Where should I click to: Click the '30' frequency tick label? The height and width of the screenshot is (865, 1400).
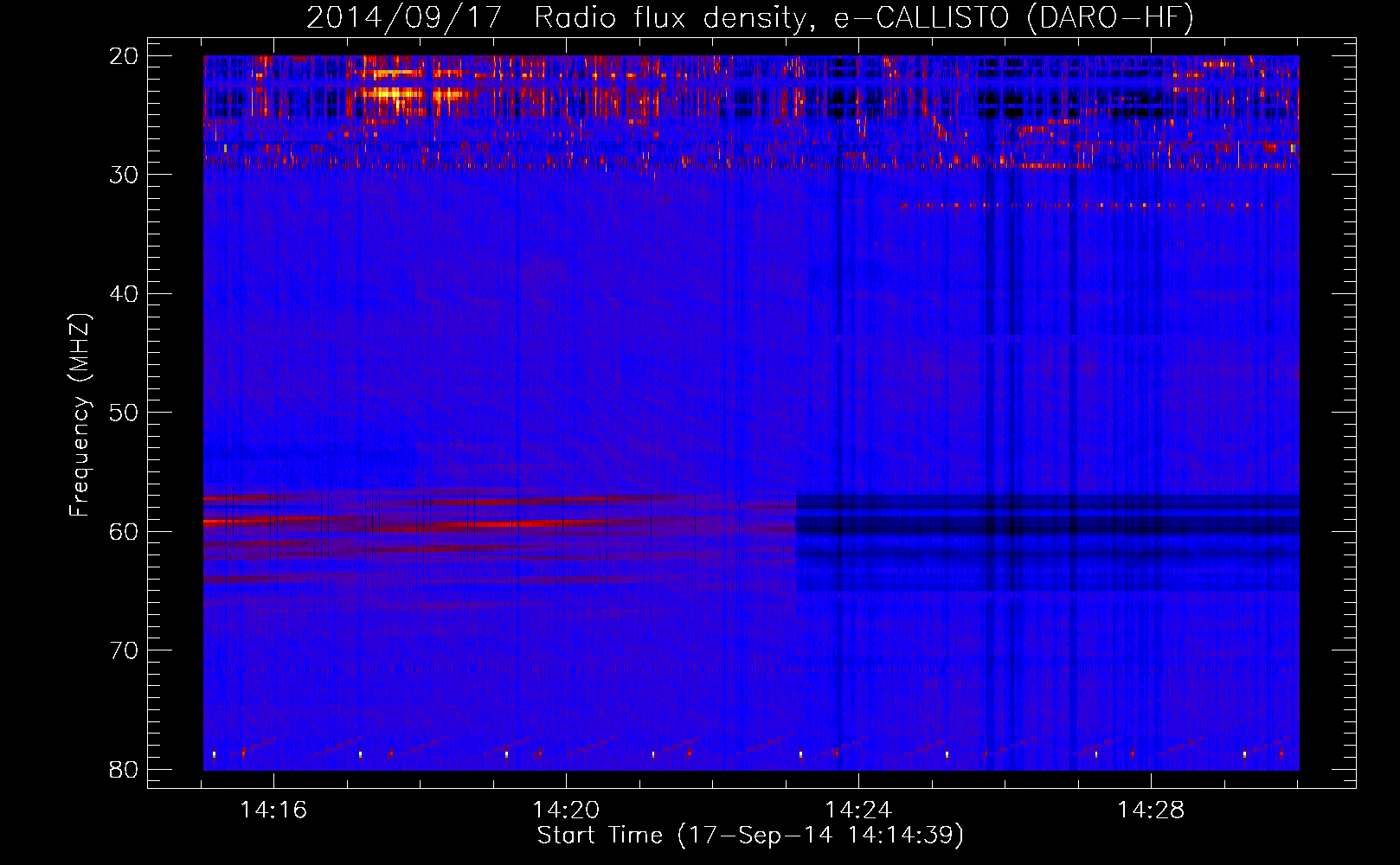(125, 175)
